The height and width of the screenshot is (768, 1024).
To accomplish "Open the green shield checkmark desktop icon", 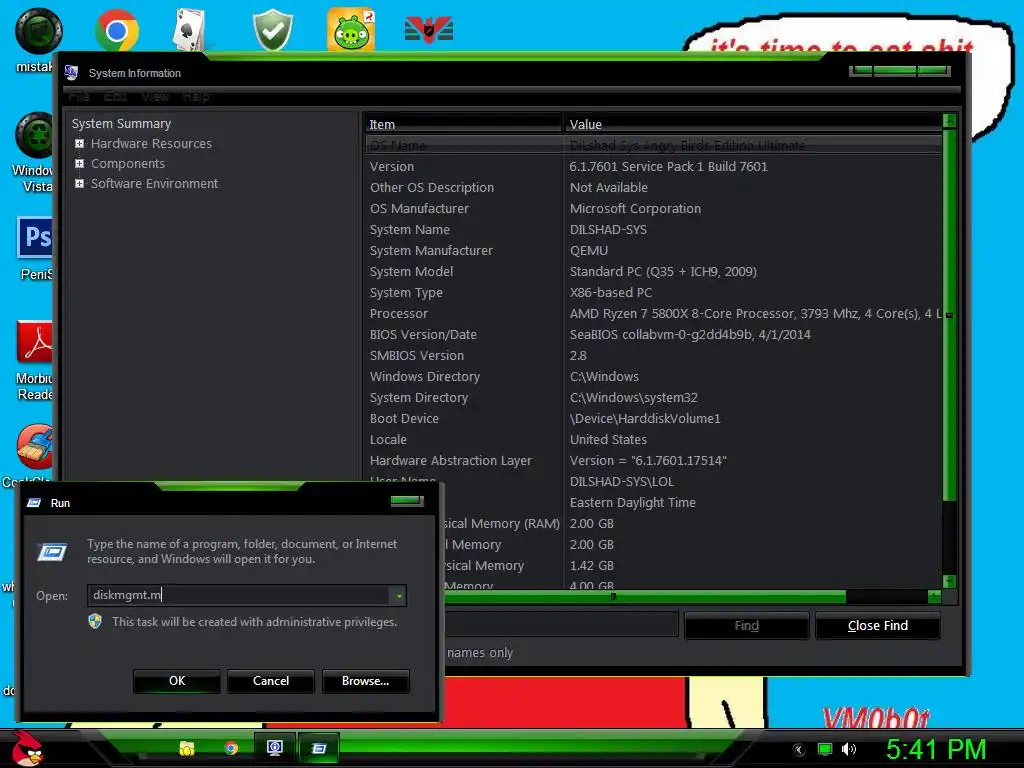I will [x=272, y=29].
